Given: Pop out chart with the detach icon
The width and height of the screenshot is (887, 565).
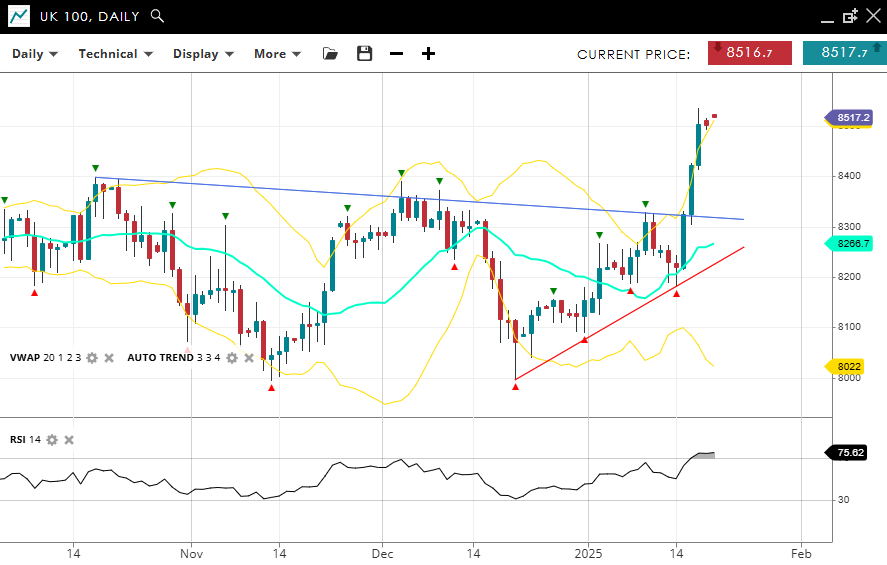Looking at the screenshot, I should point(850,16).
